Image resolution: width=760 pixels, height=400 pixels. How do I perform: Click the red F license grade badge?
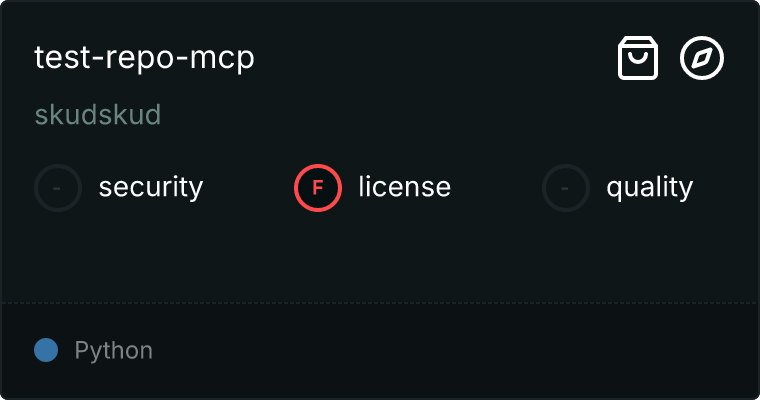tap(318, 188)
